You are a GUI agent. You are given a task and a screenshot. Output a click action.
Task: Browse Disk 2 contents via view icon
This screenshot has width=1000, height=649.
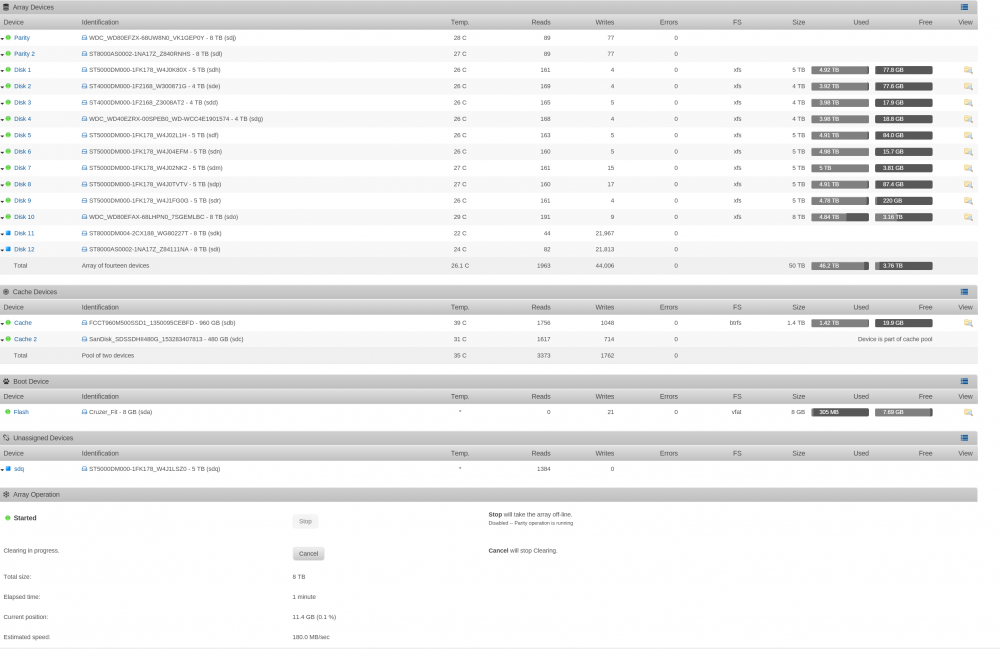tap(968, 86)
